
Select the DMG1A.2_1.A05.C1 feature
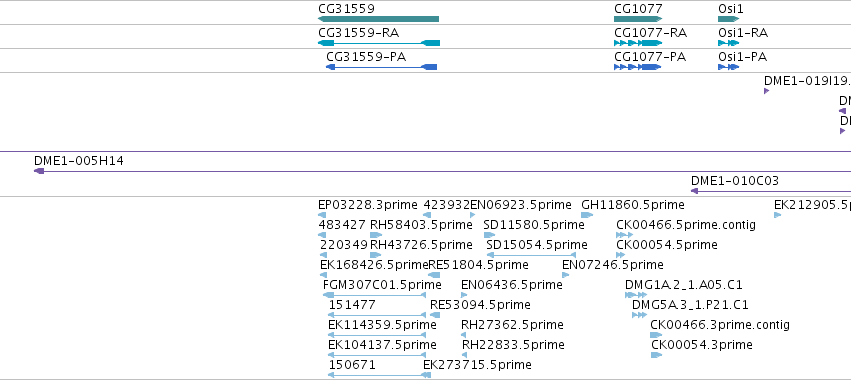click(636, 295)
